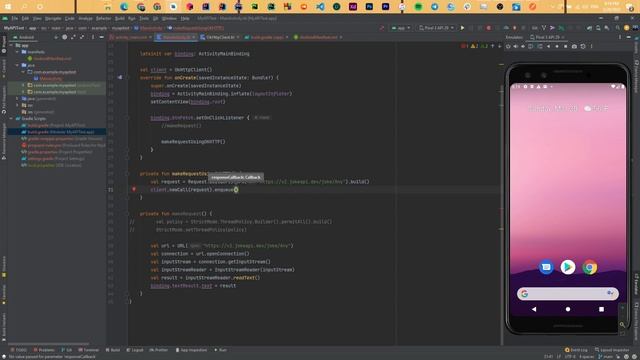Screen dimensions: 640x360
Task: Open the Play Store app on the emulator
Action: tap(568, 267)
